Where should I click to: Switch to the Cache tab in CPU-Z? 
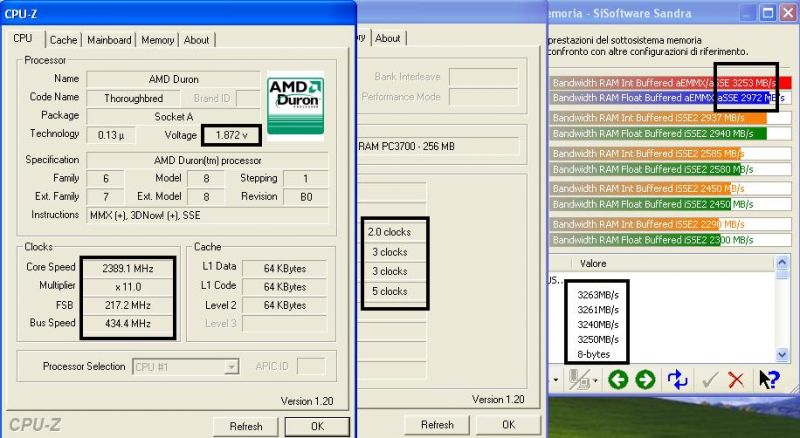tap(63, 40)
